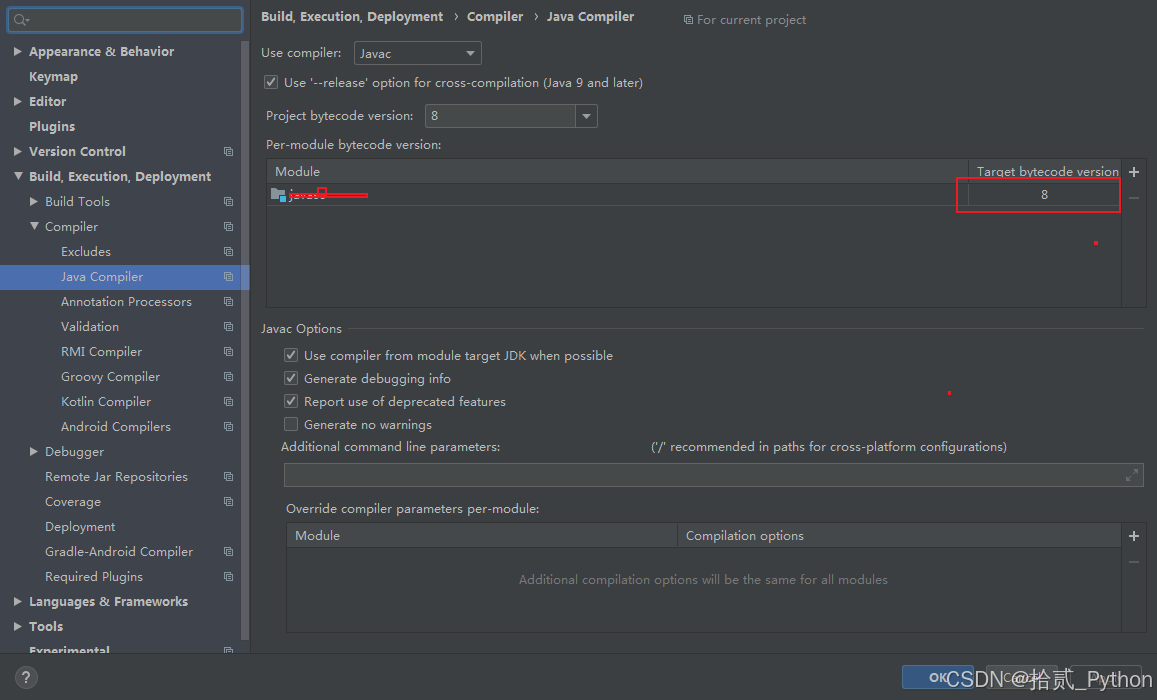
Task: Enable Generate no warnings checkbox
Action: pyautogui.click(x=291, y=424)
